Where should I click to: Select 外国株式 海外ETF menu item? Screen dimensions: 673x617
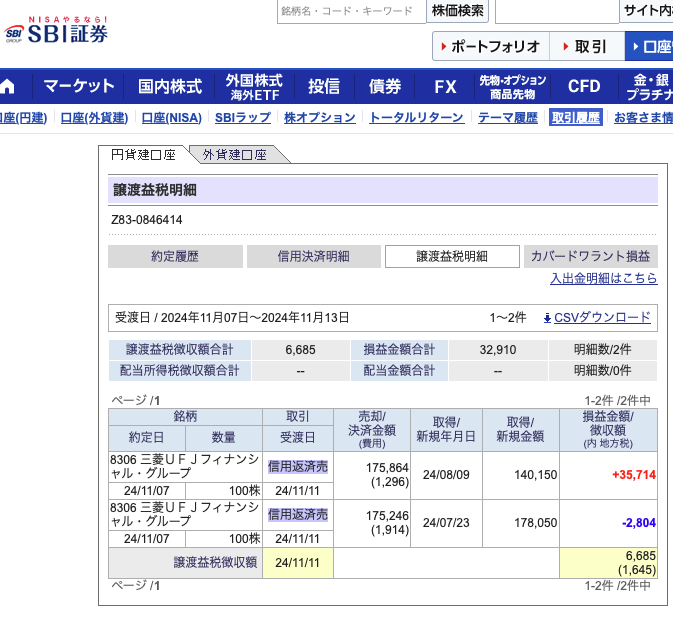click(254, 86)
